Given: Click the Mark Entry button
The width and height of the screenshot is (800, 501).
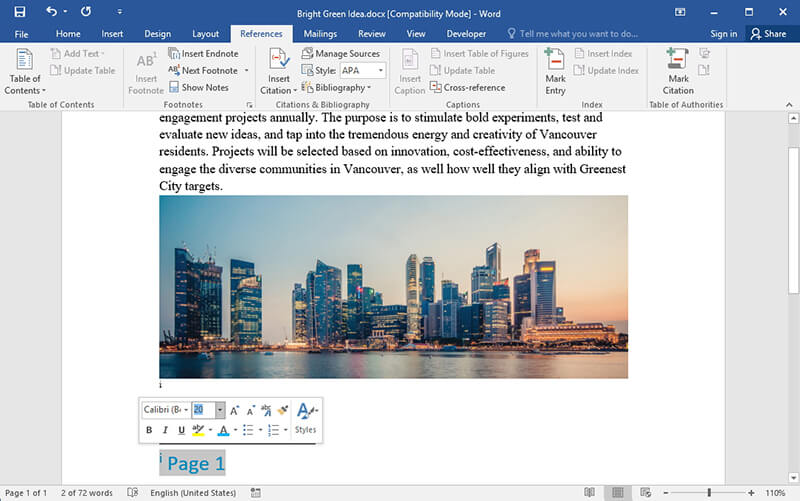Looking at the screenshot, I should pos(555,71).
